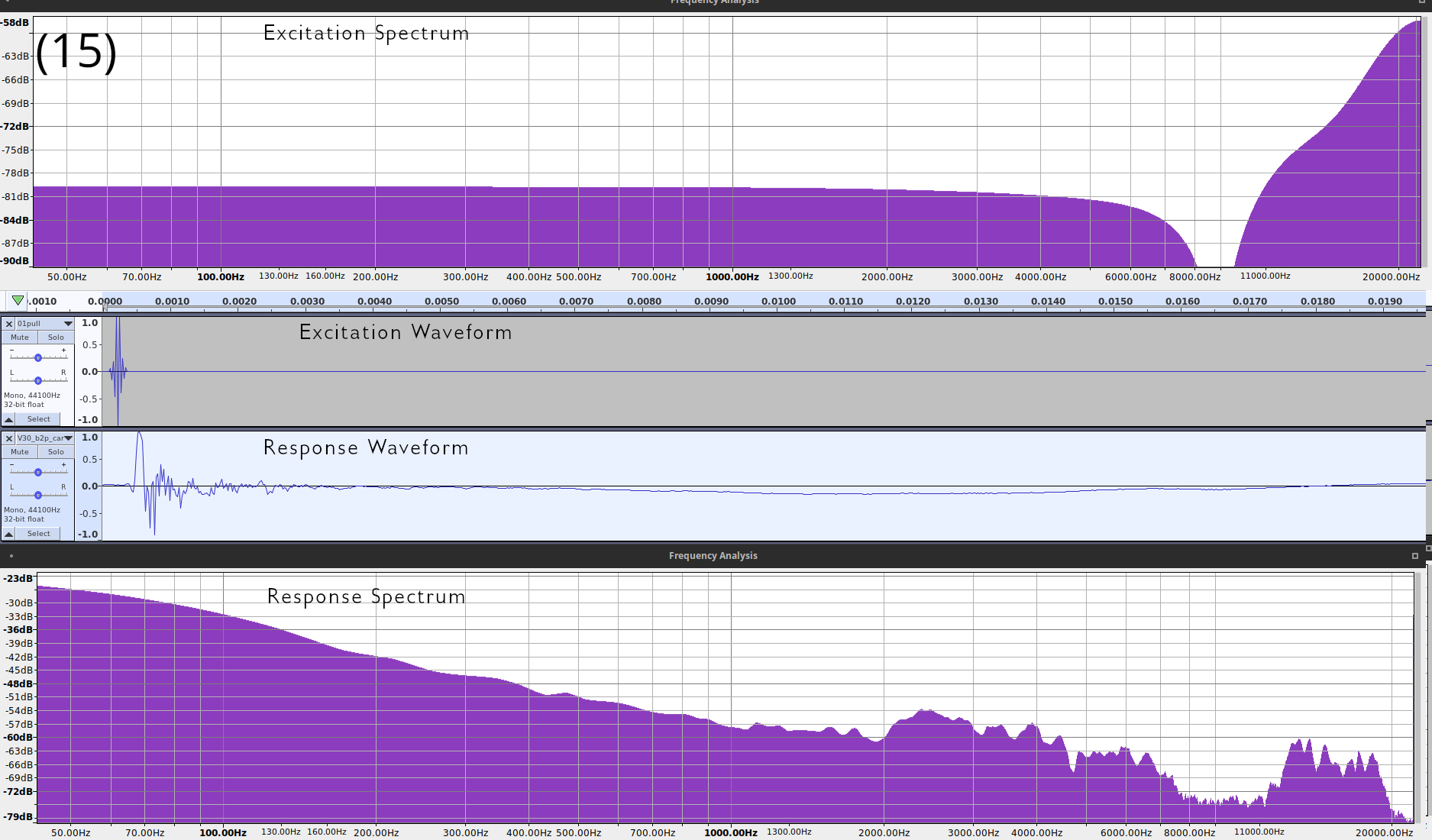Click the pan slider on the V30_b2p_car track

pyautogui.click(x=38, y=494)
